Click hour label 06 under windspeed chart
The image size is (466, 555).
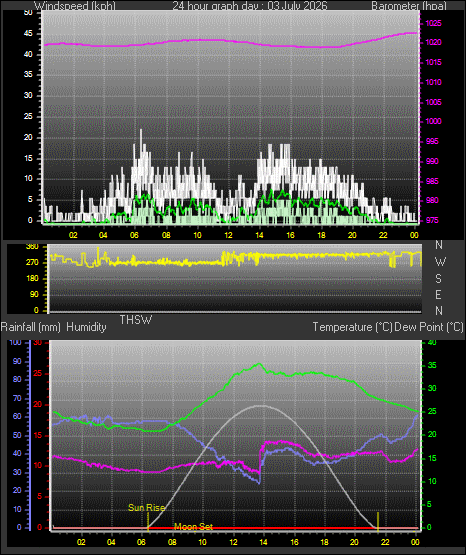(134, 235)
